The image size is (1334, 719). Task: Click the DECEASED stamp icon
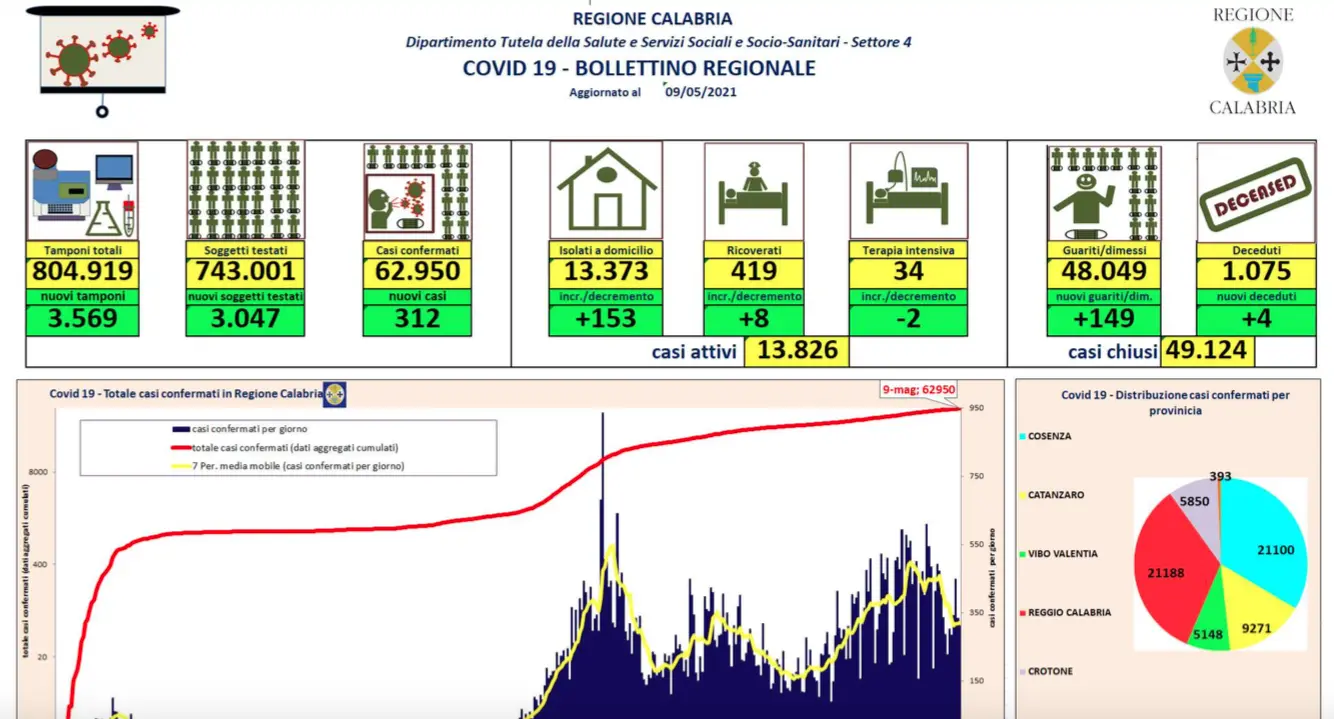[x=1254, y=193]
